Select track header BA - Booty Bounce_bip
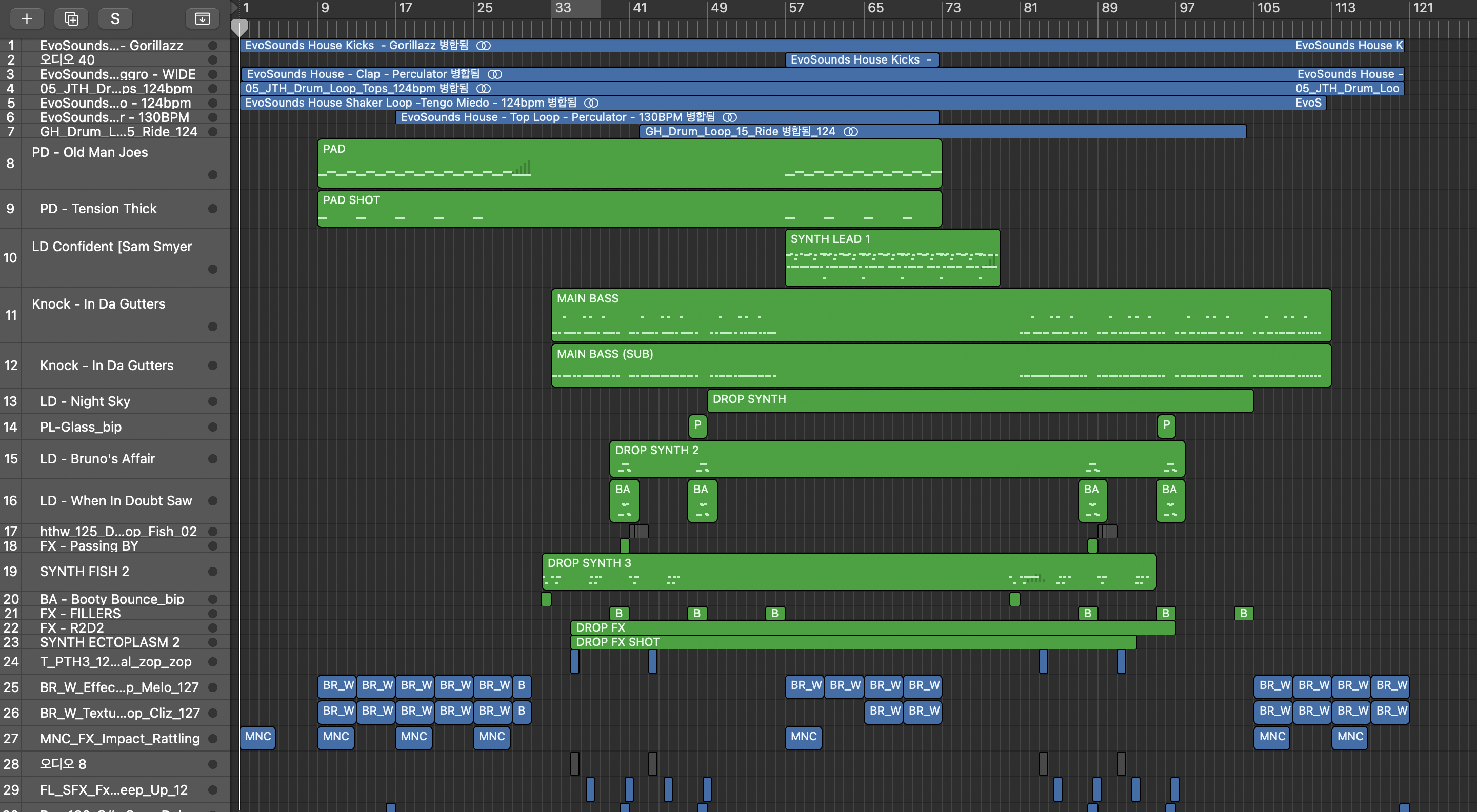The image size is (1477, 812). 115,599
